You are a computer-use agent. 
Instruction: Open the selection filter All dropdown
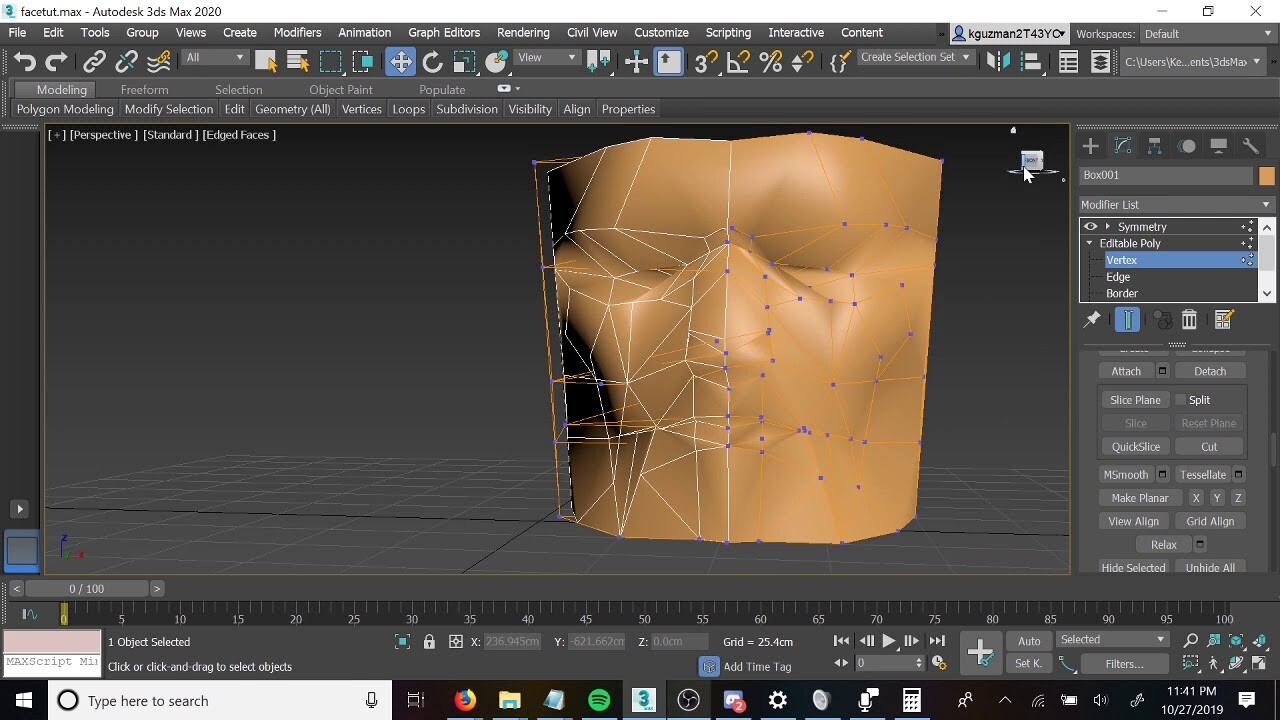pyautogui.click(x=214, y=58)
